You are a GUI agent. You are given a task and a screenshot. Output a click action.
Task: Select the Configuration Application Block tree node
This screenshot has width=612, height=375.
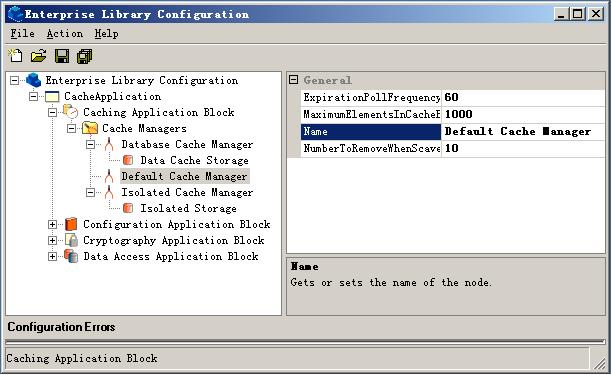[176, 224]
